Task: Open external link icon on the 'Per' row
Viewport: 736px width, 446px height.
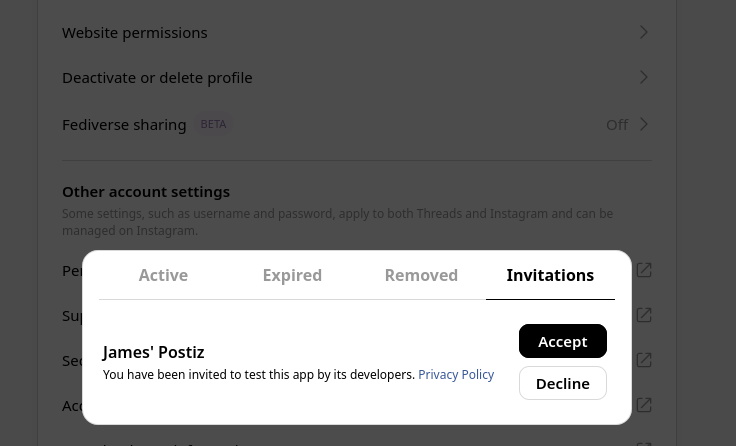Action: 644,270
